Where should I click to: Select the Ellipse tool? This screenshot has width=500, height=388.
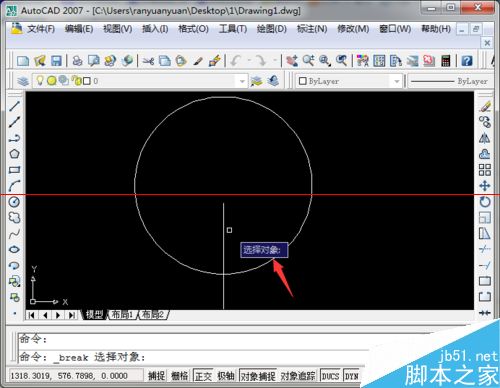pos(14,250)
